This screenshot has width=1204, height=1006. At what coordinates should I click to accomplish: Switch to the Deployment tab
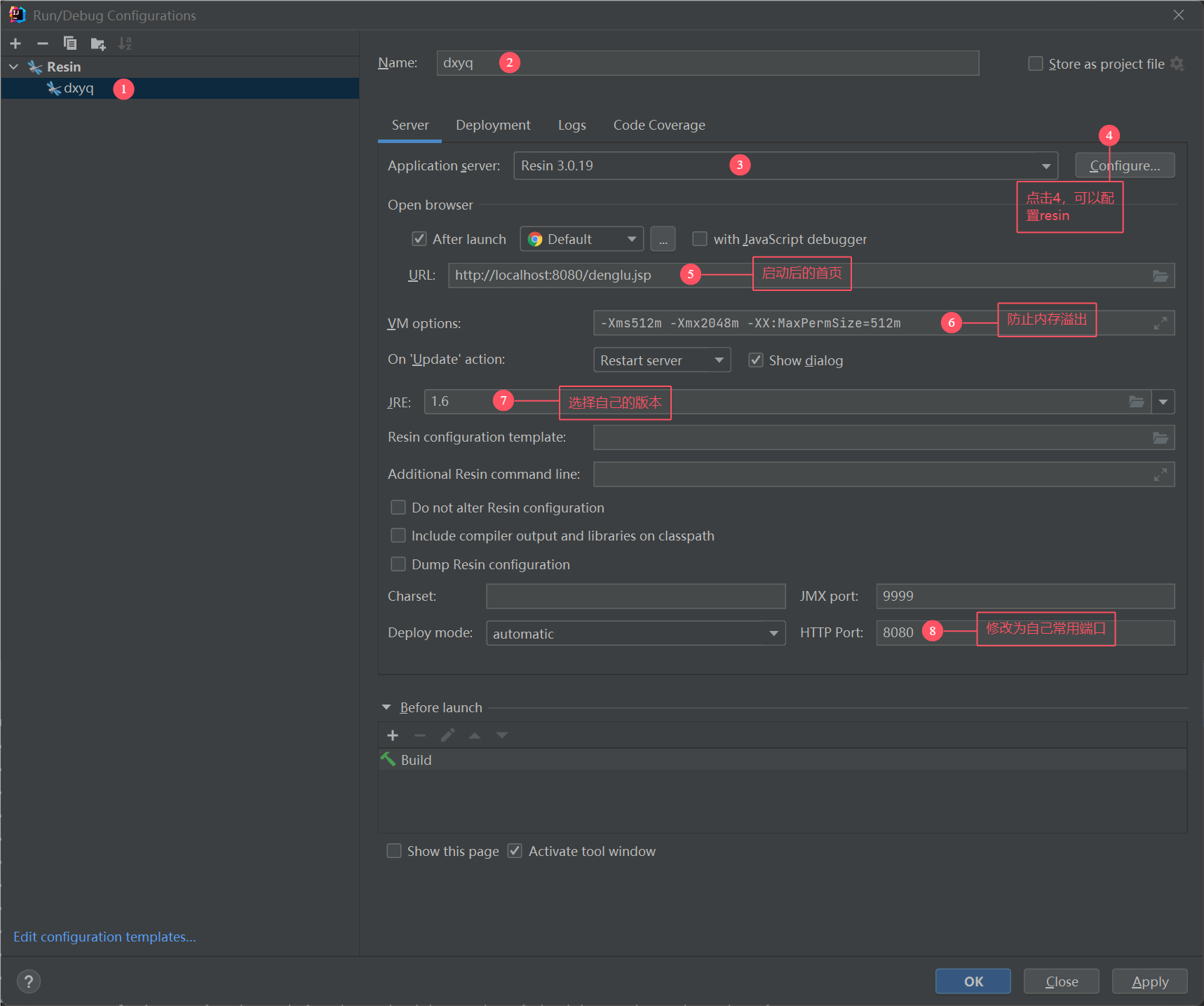493,125
